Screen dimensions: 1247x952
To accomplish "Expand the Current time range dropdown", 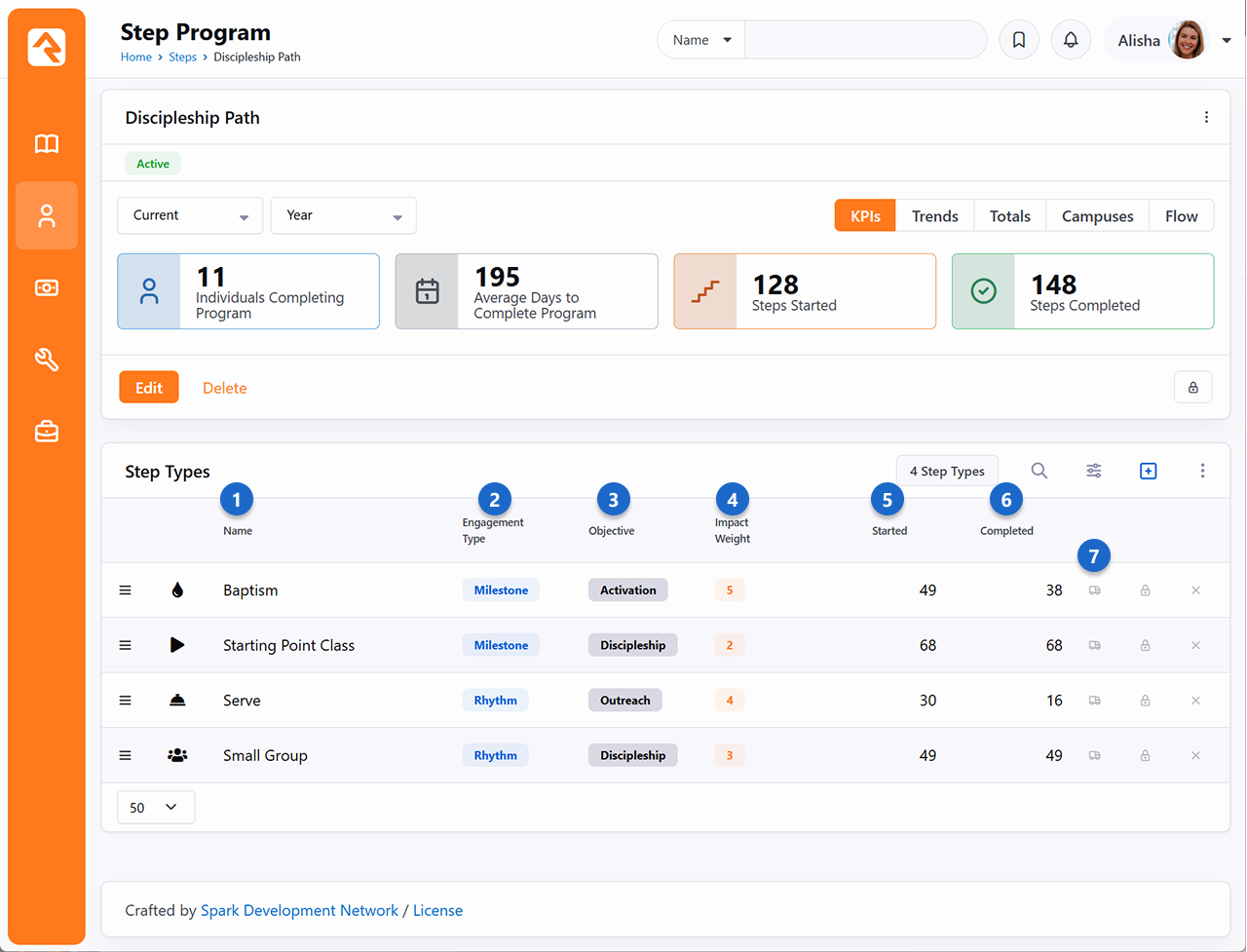I will [x=190, y=215].
